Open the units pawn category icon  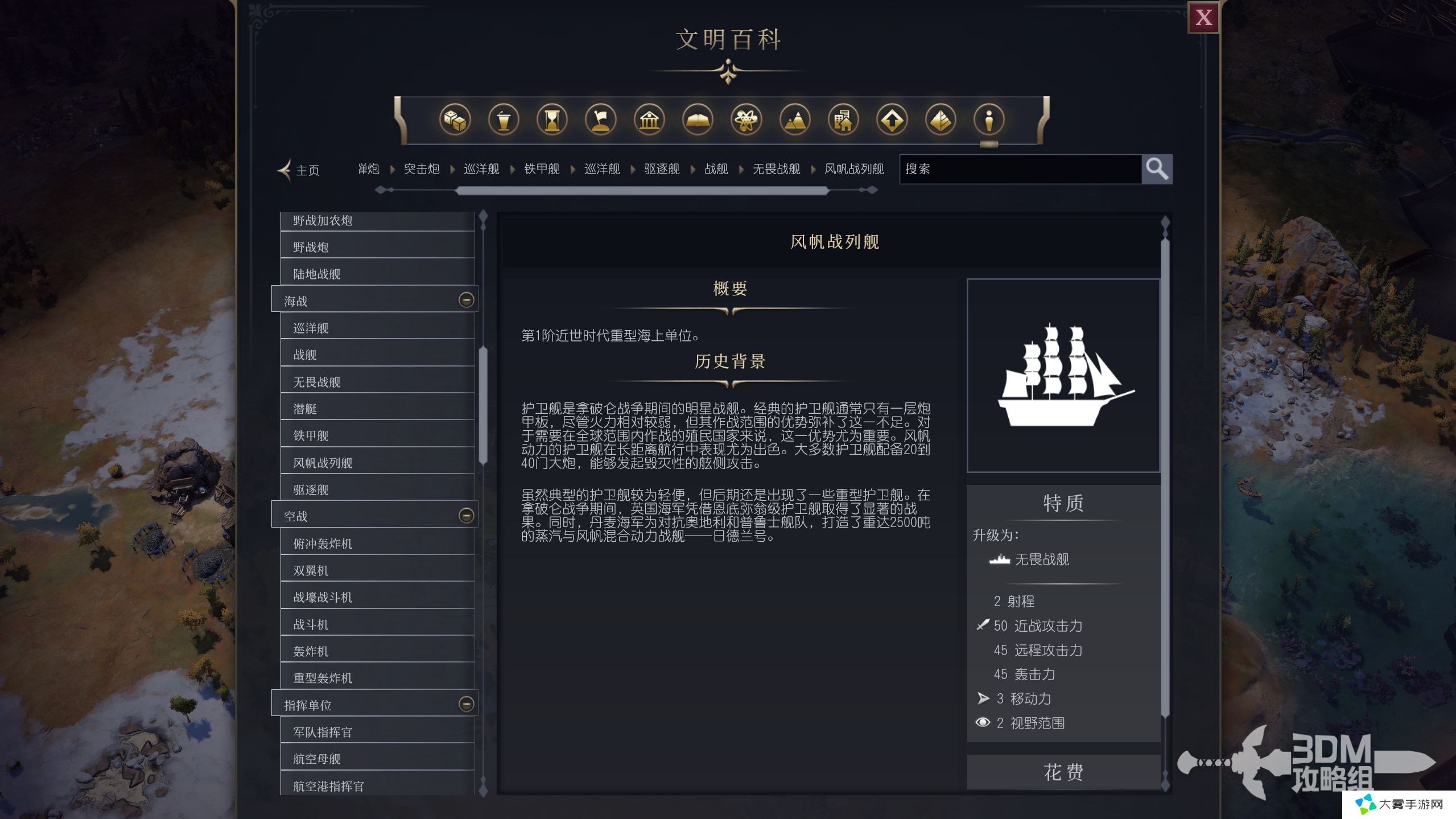click(x=989, y=120)
